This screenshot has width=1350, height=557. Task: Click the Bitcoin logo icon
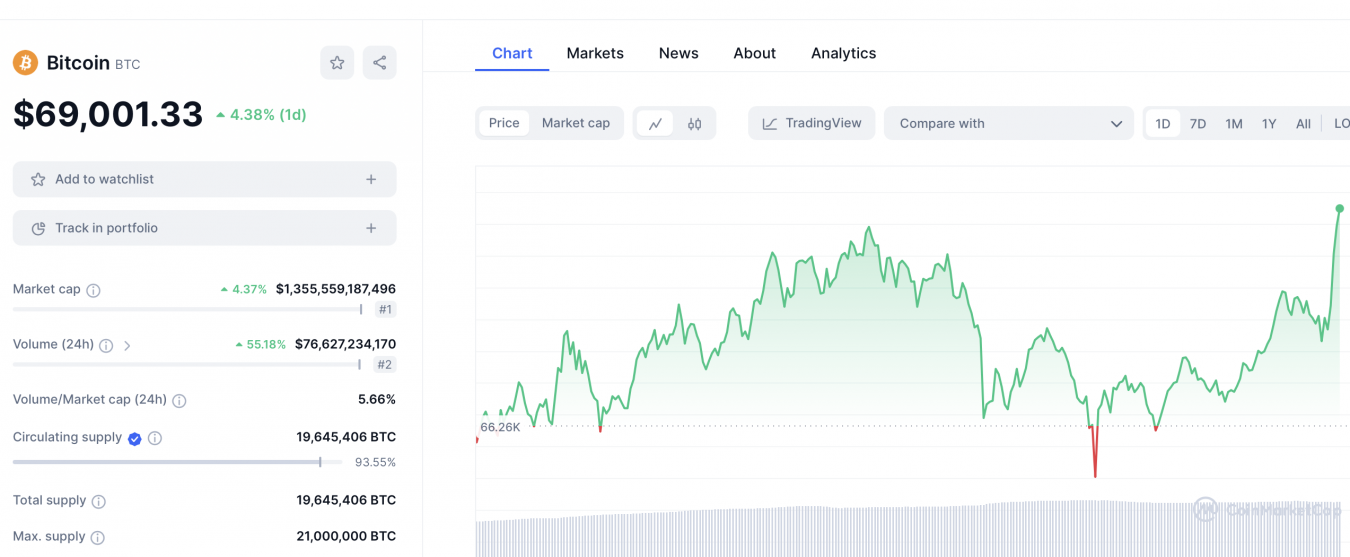(25, 63)
